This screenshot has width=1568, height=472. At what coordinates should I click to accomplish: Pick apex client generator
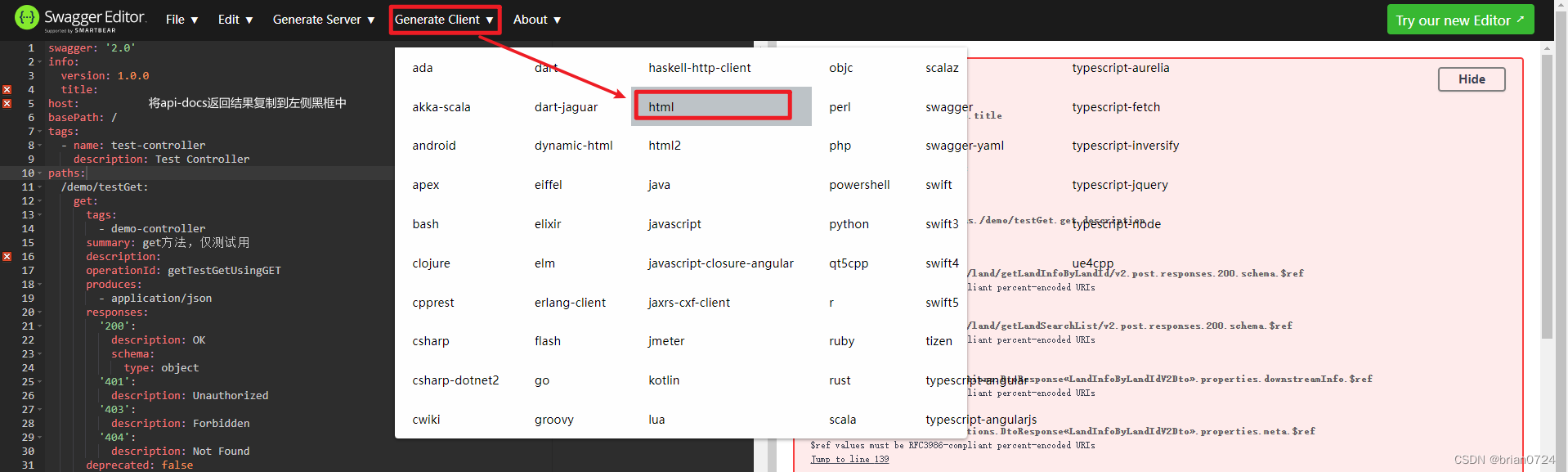[426, 185]
